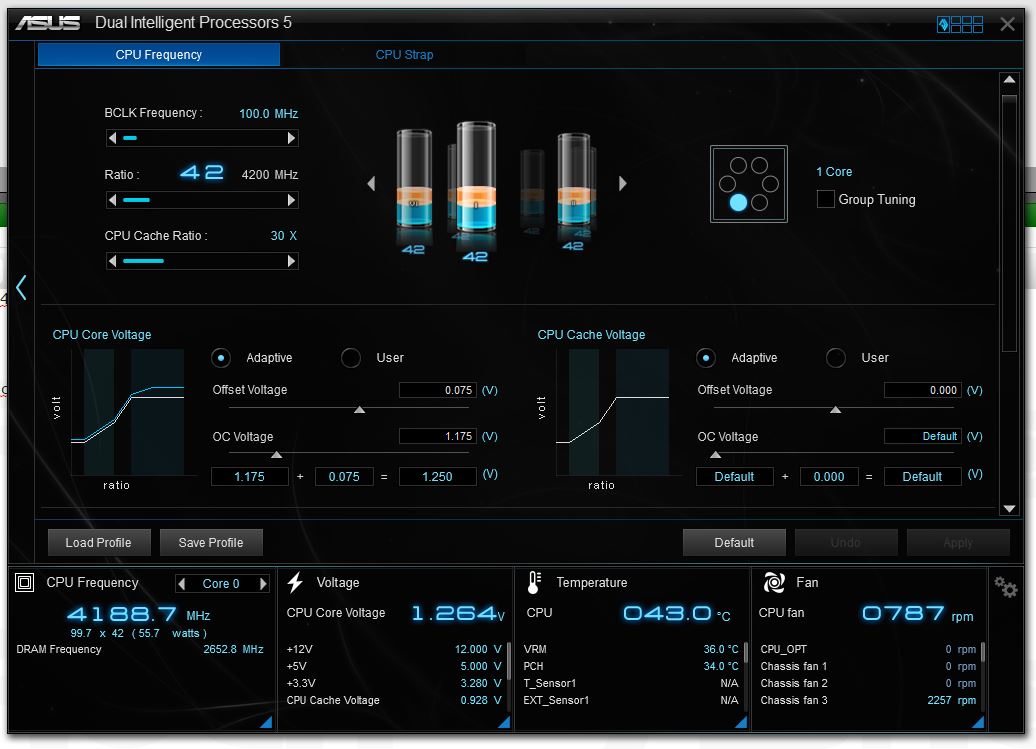The image size is (1036, 749).
Task: Switch to previous core in monitor panel
Action: [182, 583]
